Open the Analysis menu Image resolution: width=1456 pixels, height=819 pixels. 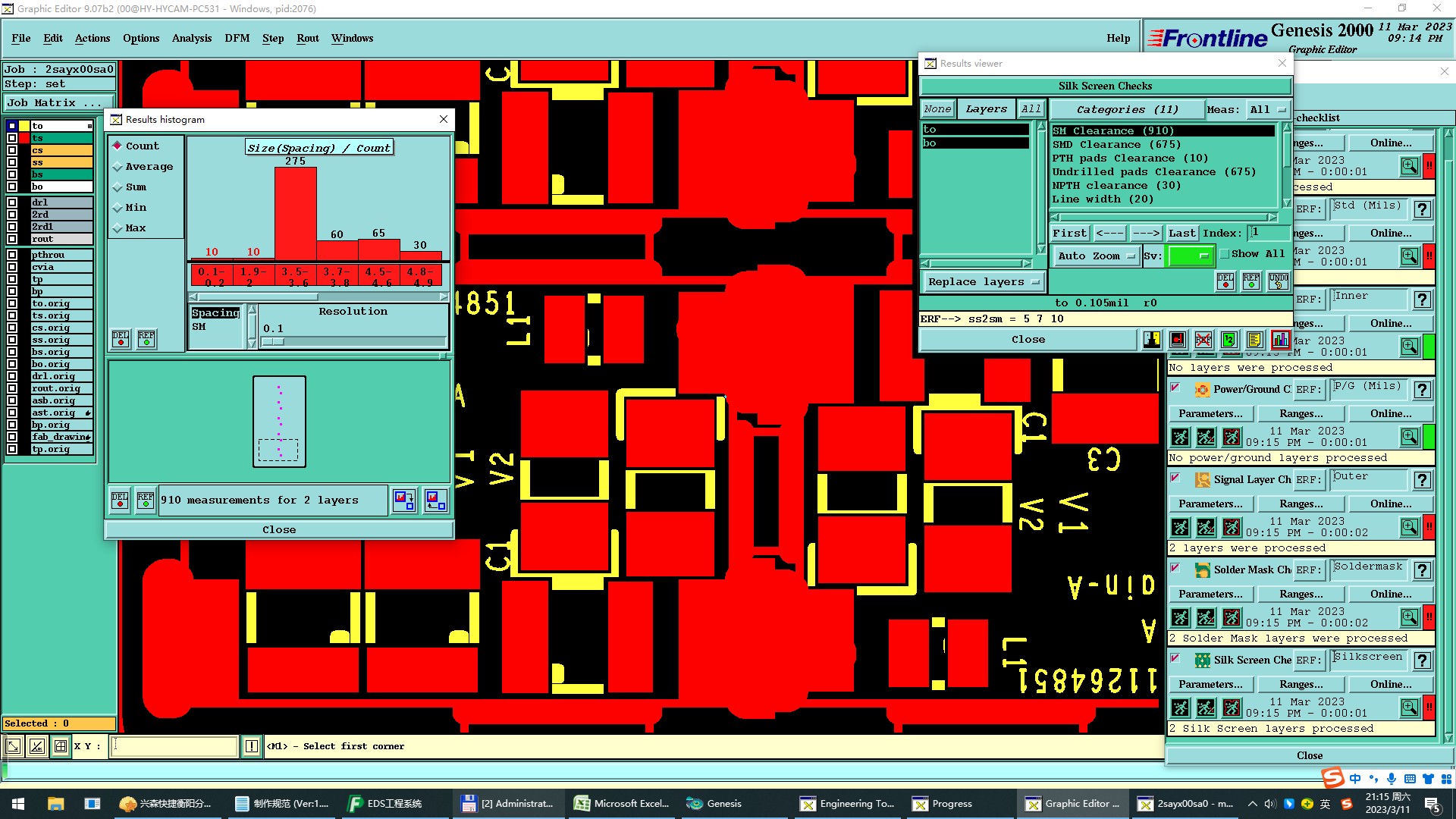tap(192, 38)
